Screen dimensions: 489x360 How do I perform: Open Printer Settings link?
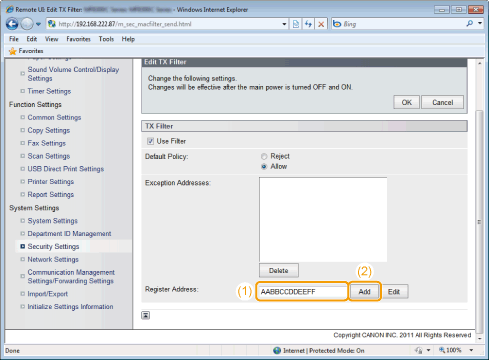pos(51,182)
